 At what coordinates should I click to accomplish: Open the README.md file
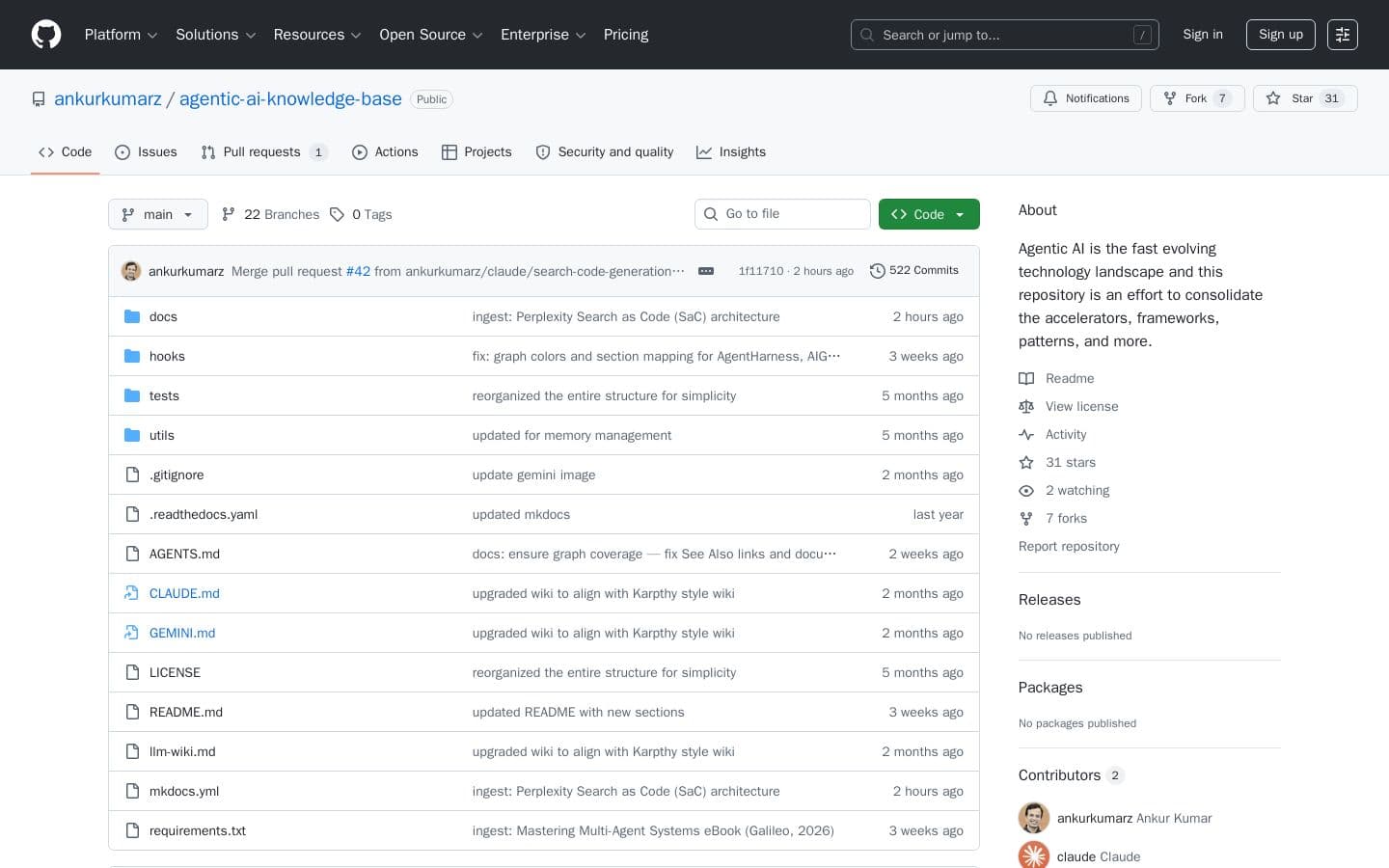pyautogui.click(x=186, y=712)
